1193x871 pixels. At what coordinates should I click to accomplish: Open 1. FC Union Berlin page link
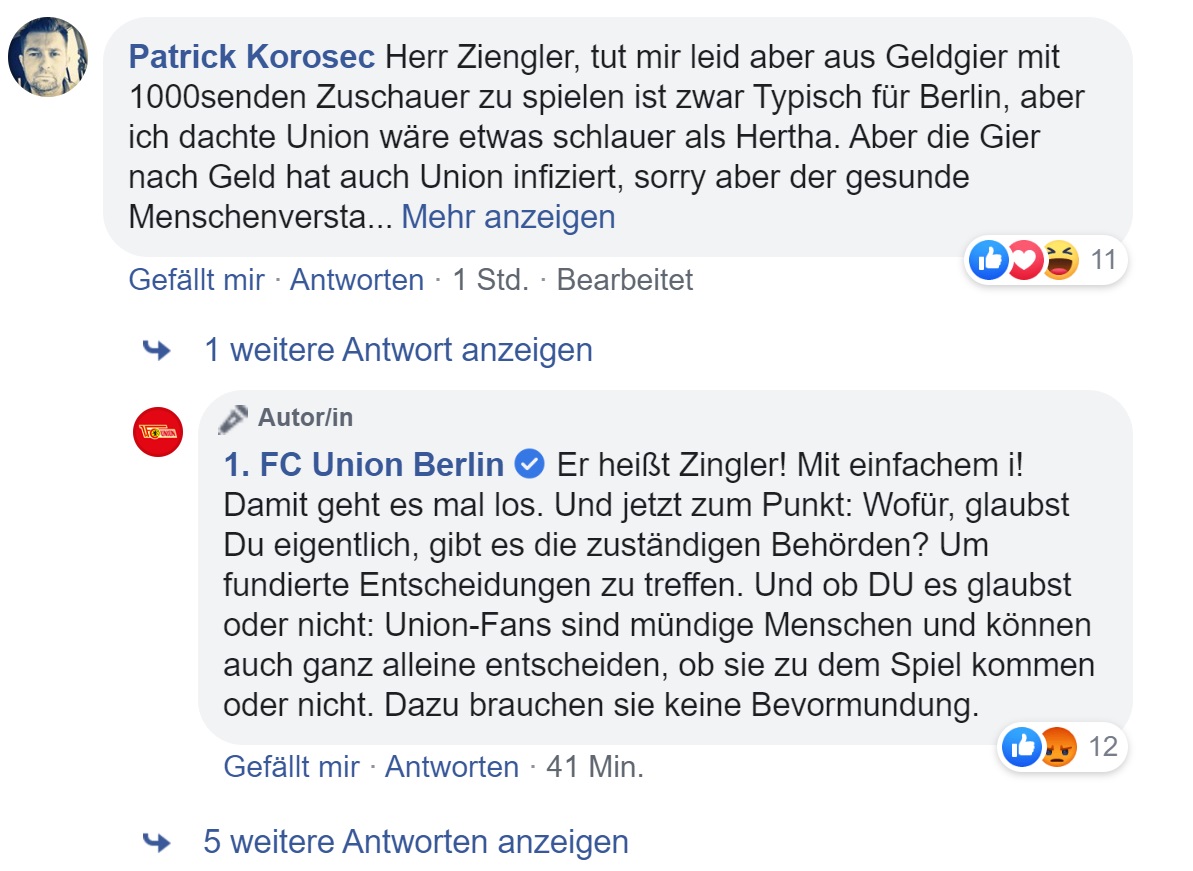[x=364, y=465]
